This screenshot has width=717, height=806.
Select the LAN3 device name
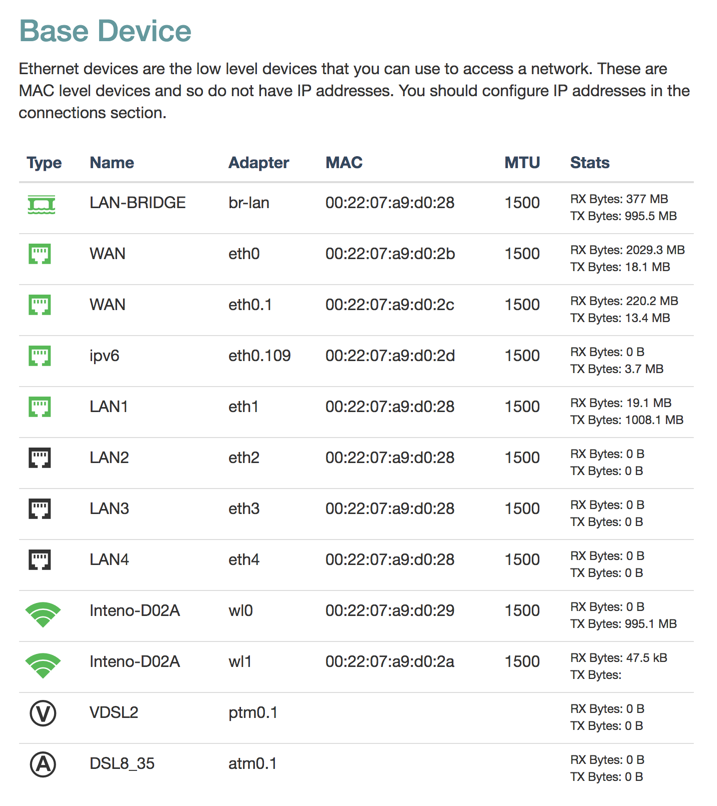(109, 509)
